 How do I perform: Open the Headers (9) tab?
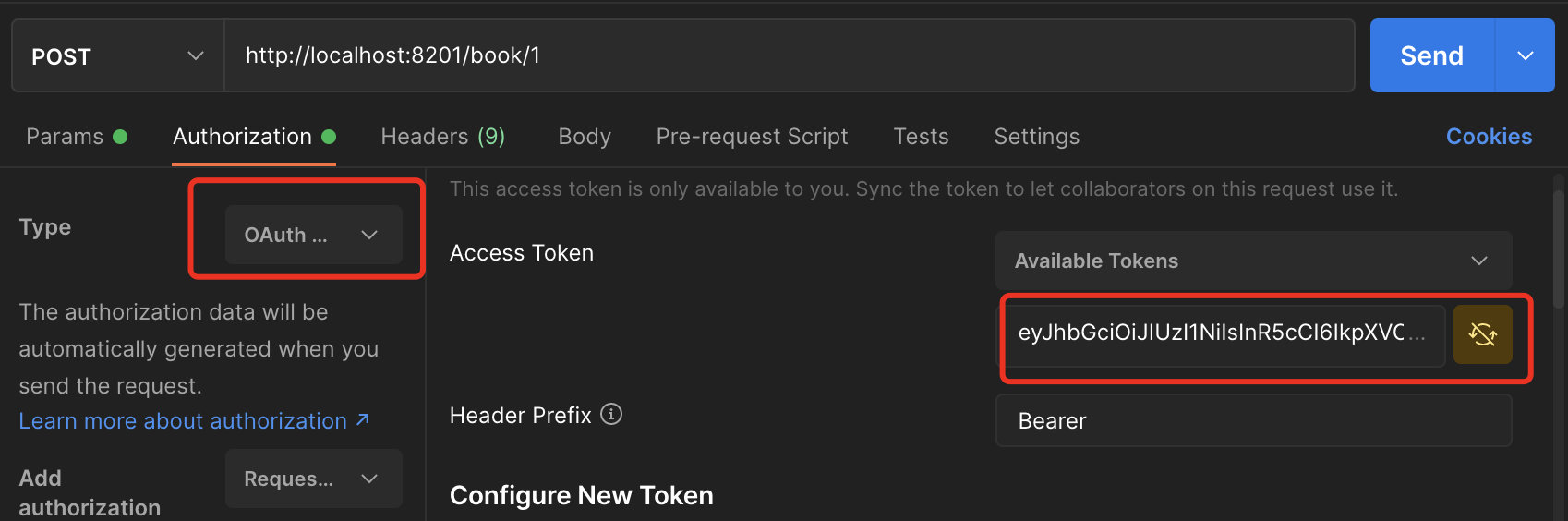(443, 137)
